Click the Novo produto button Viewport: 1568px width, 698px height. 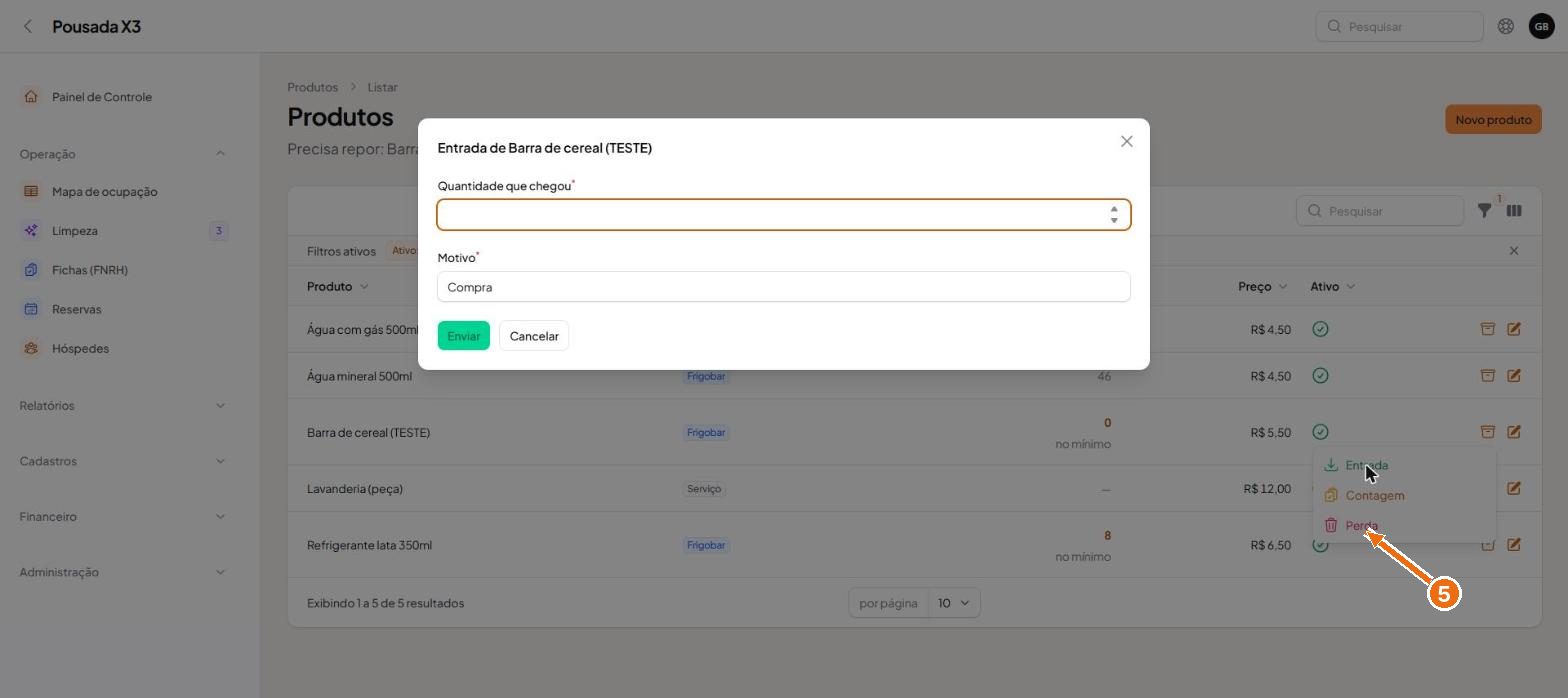tap(1493, 120)
